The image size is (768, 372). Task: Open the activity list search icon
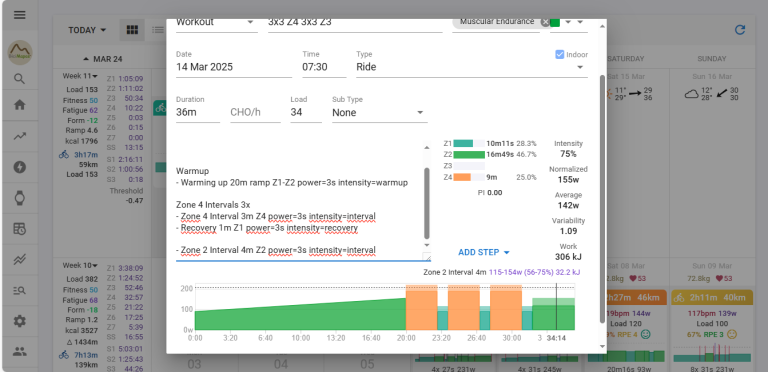pos(20,290)
